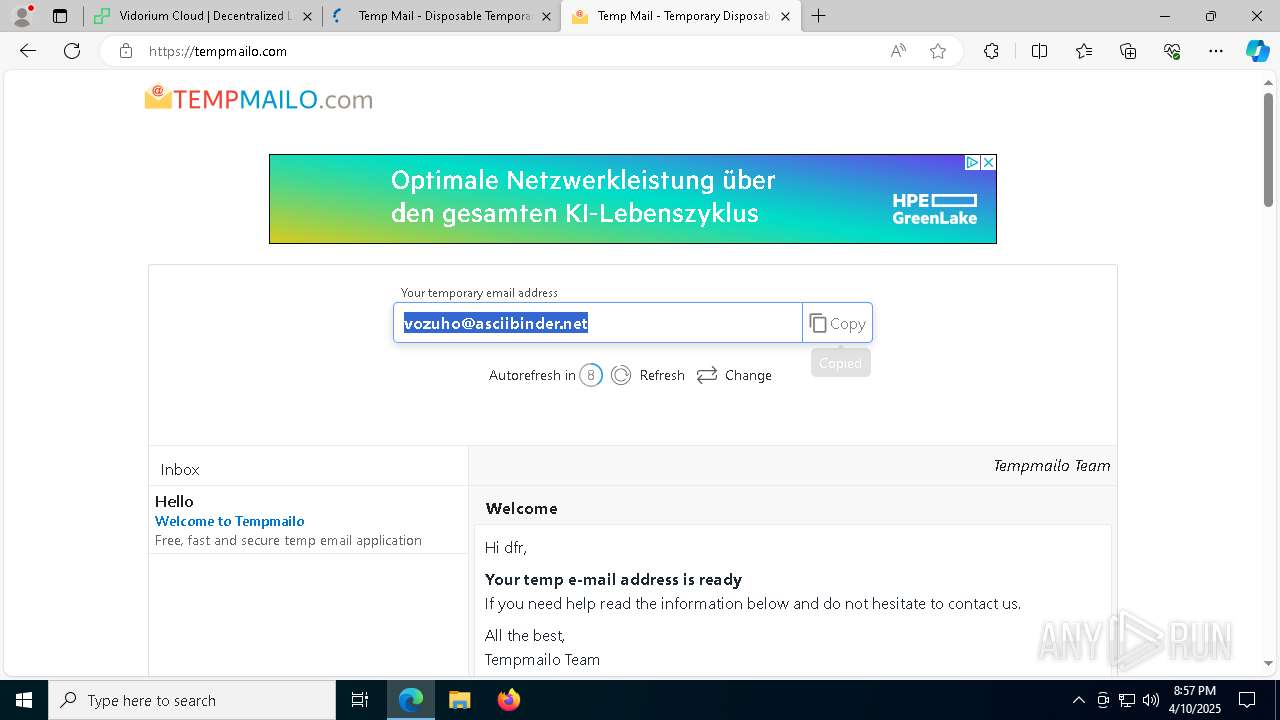
Task: Close the active Temp Mail tab
Action: 785,16
